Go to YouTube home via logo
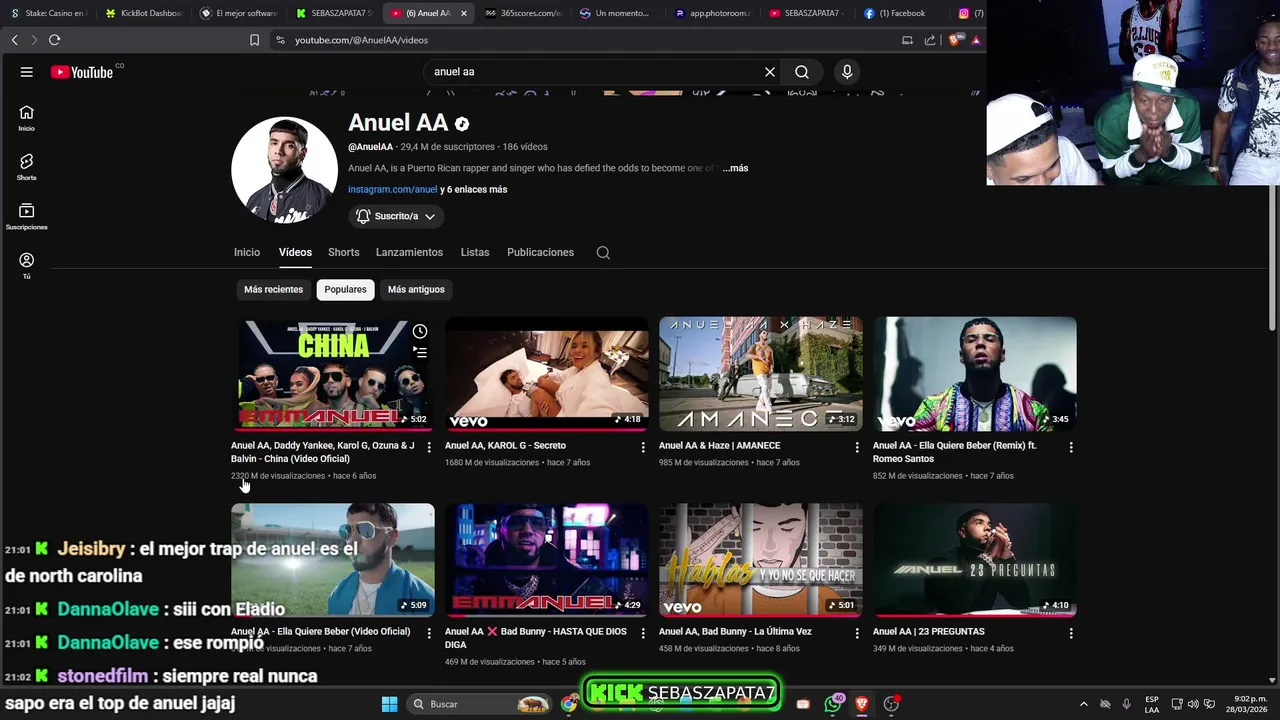The image size is (1280, 720). click(x=82, y=72)
